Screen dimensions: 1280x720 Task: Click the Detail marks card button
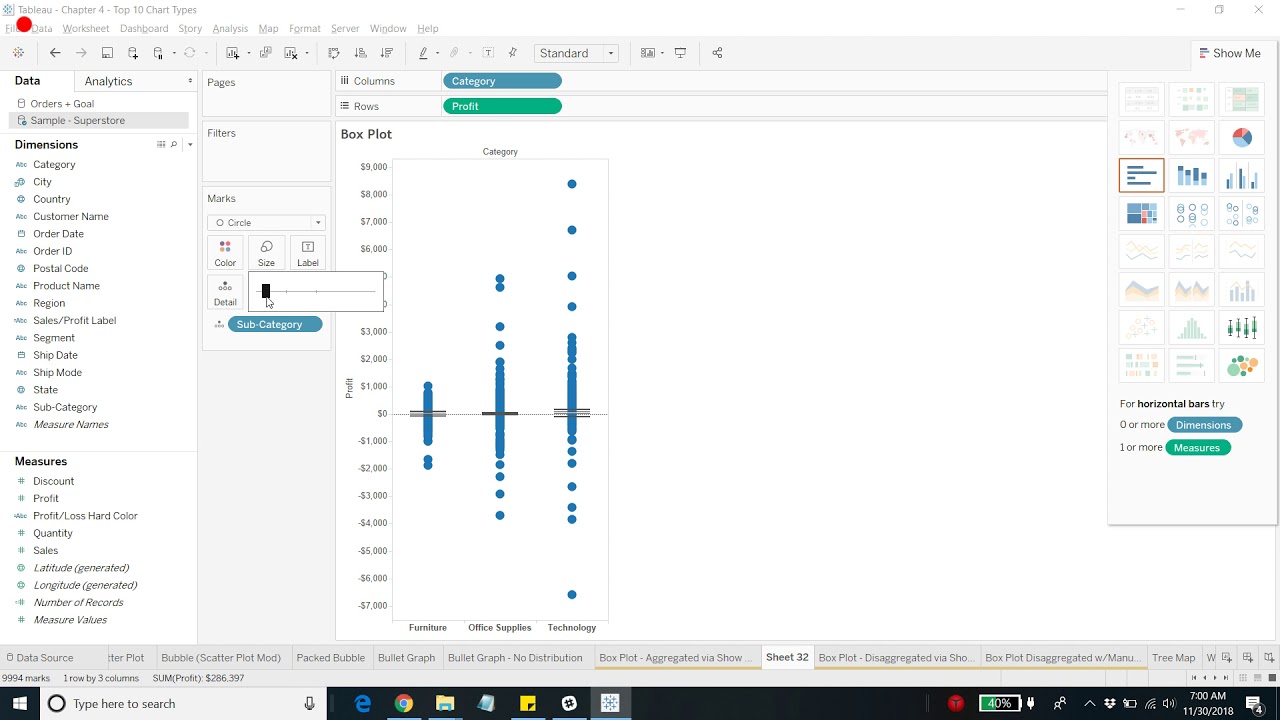[225, 292]
